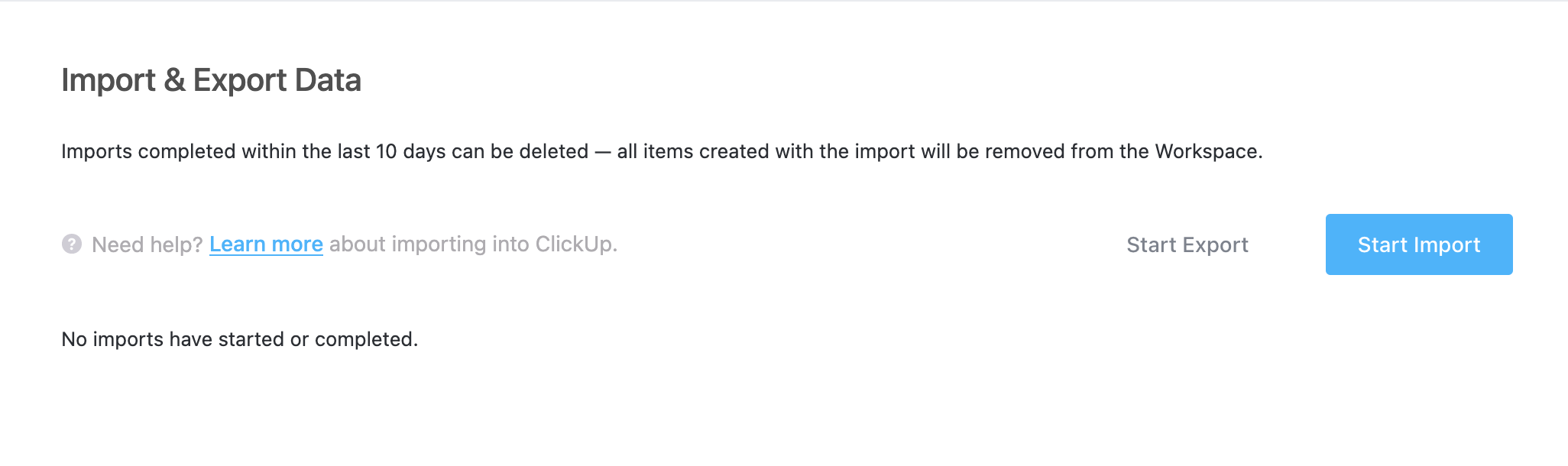Click the word "Import" in the page heading
1568x466 pixels.
[x=109, y=80]
